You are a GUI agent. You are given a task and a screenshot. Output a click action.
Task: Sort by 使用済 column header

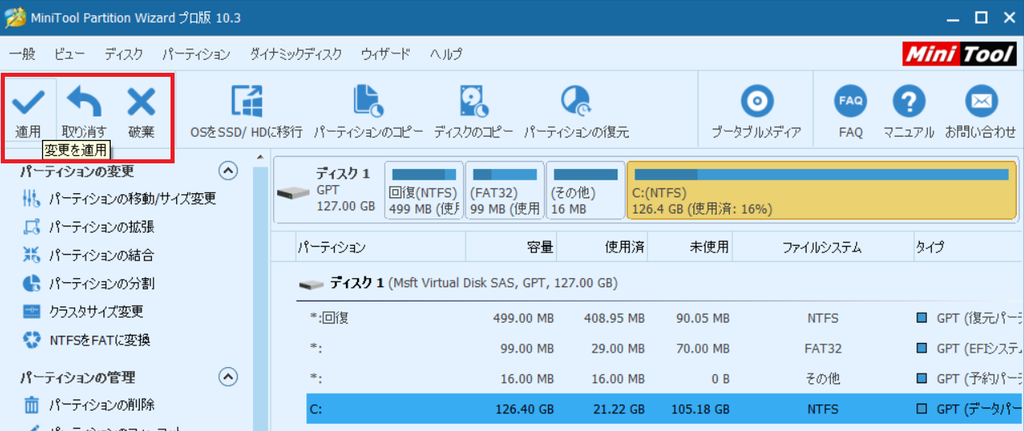[x=604, y=247]
